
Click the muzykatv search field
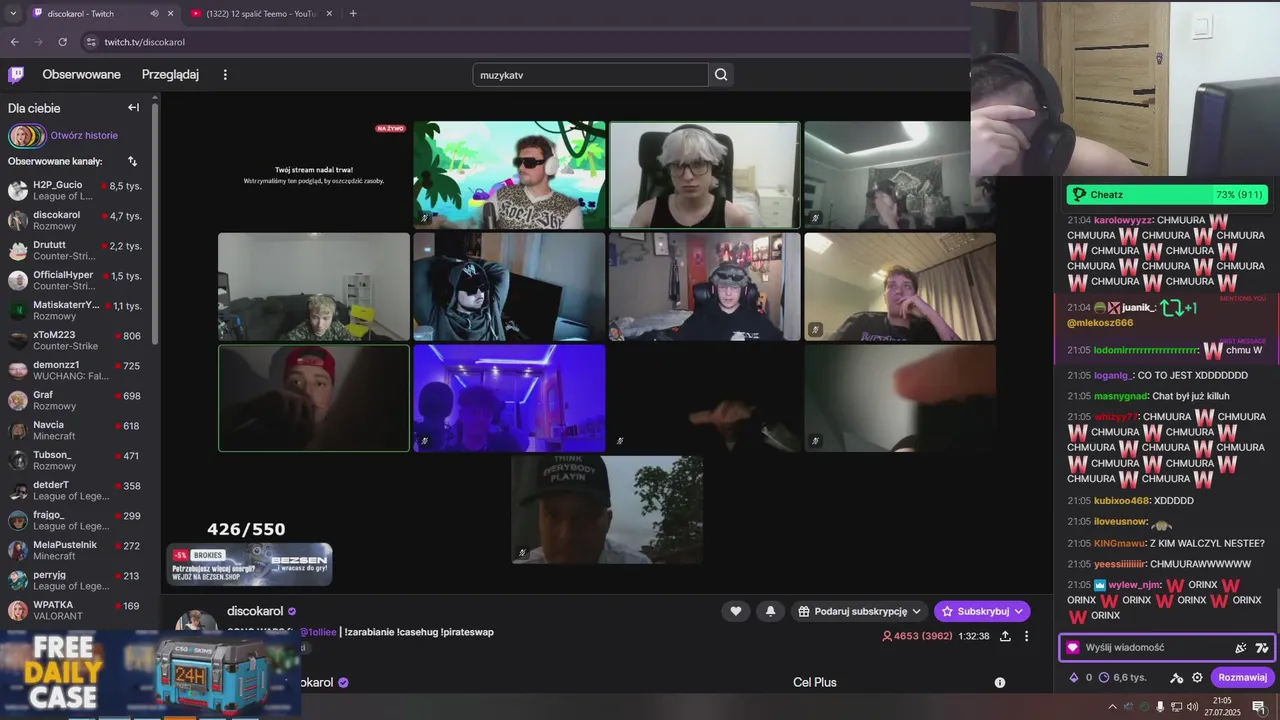(x=590, y=75)
